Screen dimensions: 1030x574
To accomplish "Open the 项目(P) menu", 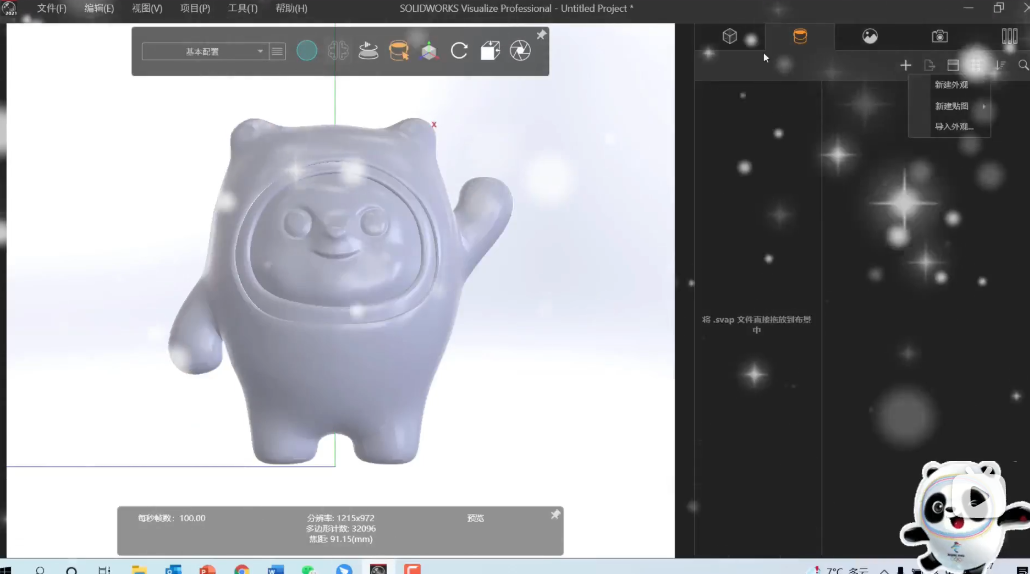I will point(195,9).
